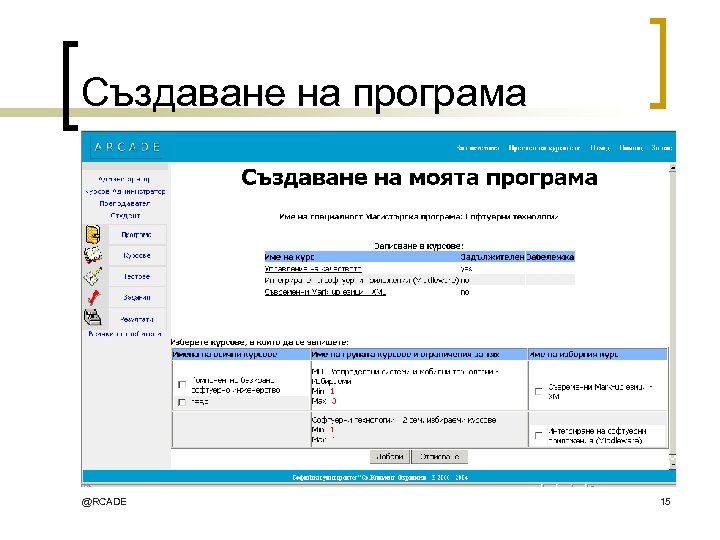The image size is (720, 540).
Task: Click the Тестове pencil-and-paper icon
Action: point(93,276)
